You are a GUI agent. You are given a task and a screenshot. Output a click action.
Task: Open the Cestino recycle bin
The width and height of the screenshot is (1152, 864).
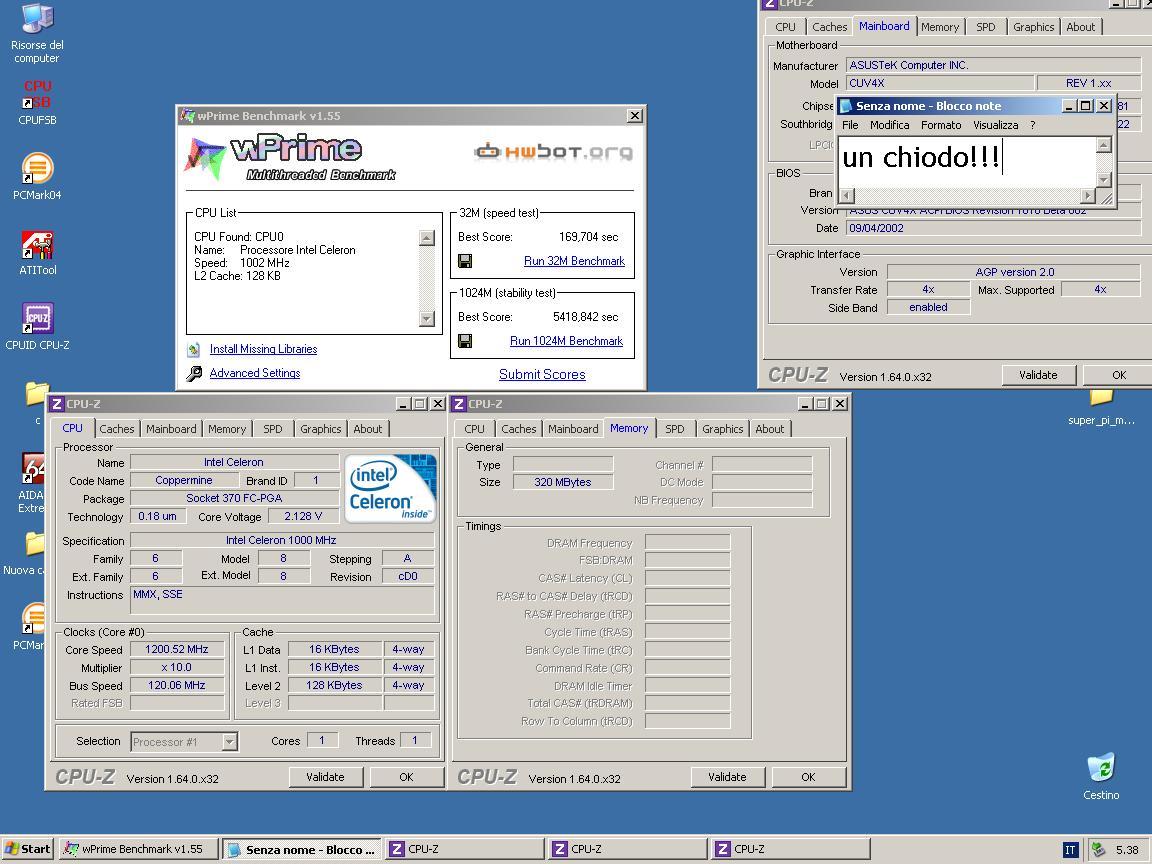click(x=1101, y=776)
